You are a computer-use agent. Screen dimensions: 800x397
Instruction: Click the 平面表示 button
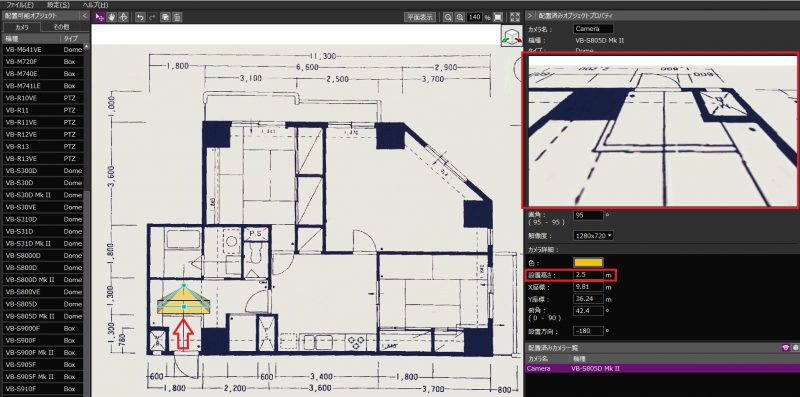coord(420,17)
